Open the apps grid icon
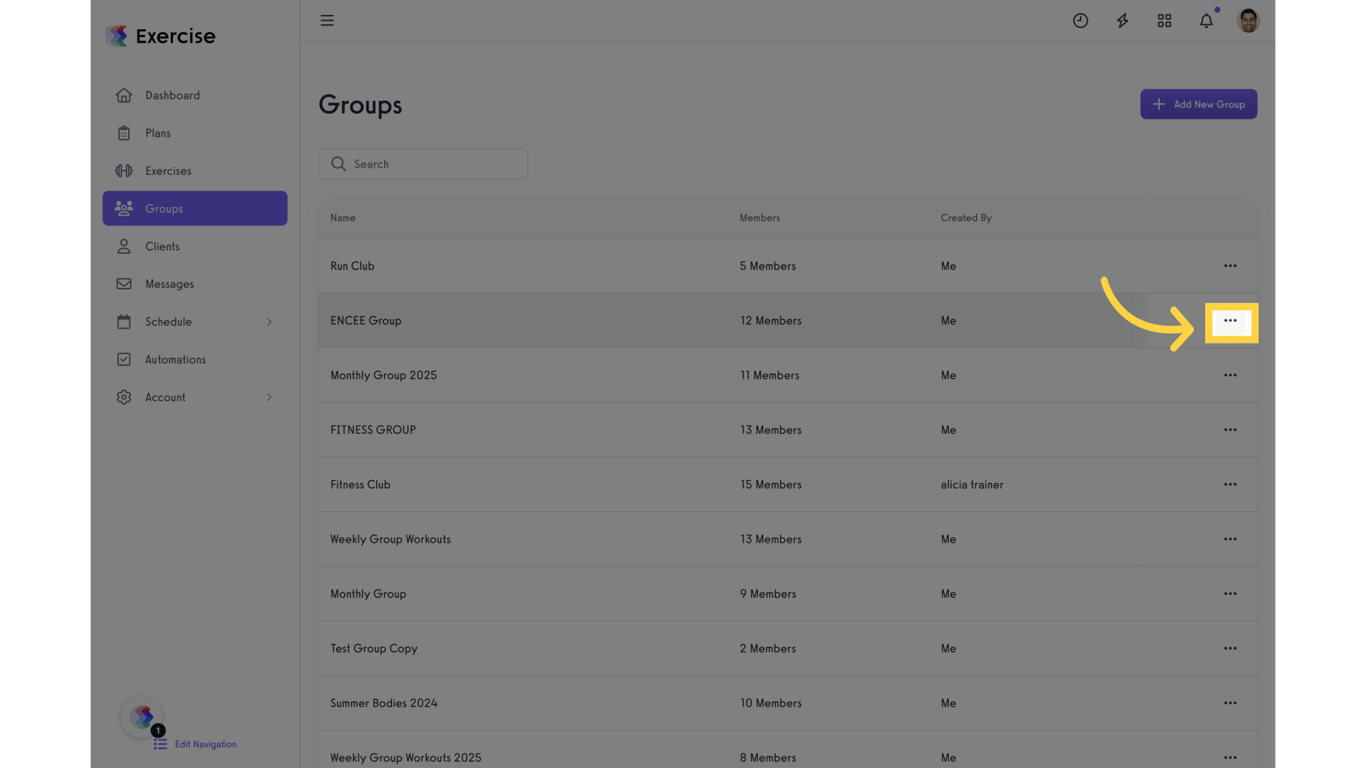 point(1164,20)
